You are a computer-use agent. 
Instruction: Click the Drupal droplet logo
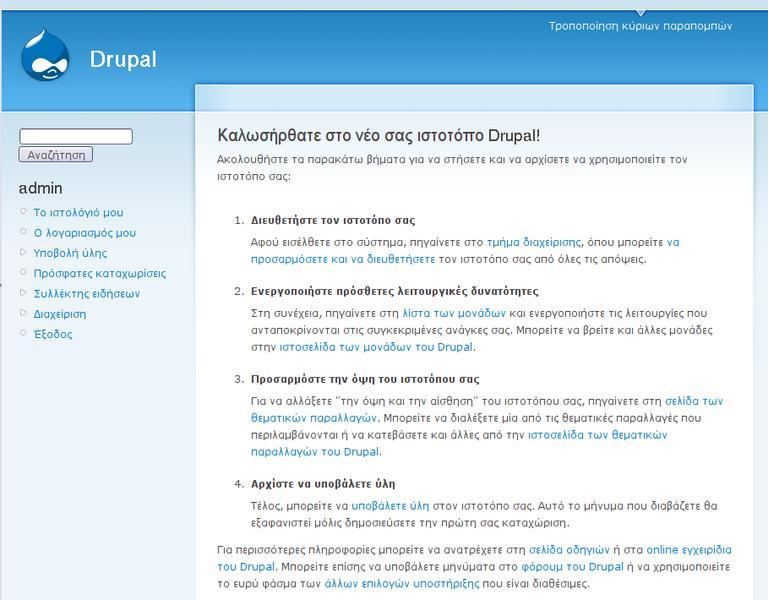[45, 55]
